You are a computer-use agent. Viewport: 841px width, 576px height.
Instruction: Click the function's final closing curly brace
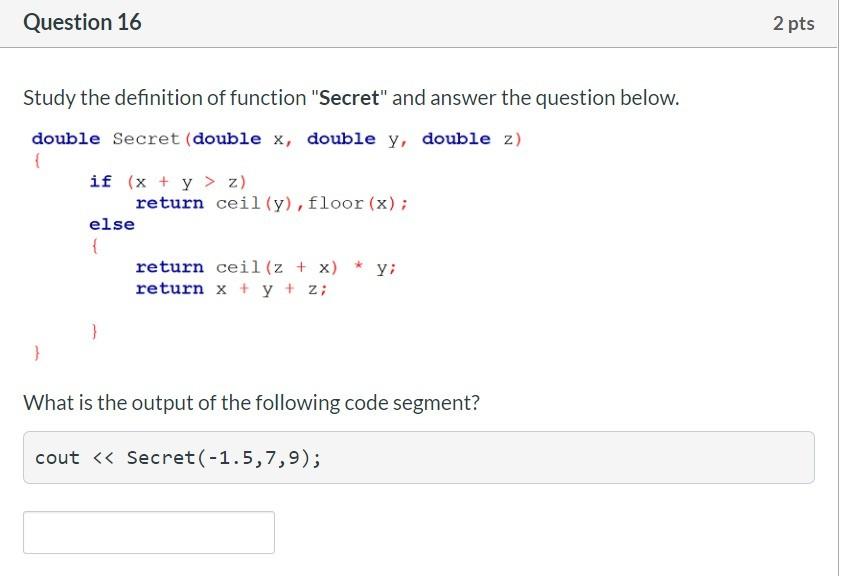(x=36, y=353)
